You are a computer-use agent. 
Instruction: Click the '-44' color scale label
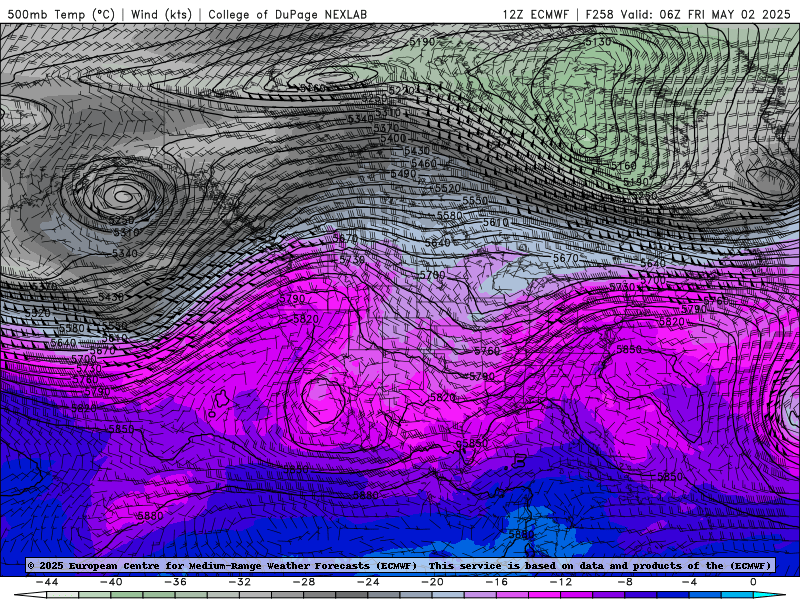[47, 582]
